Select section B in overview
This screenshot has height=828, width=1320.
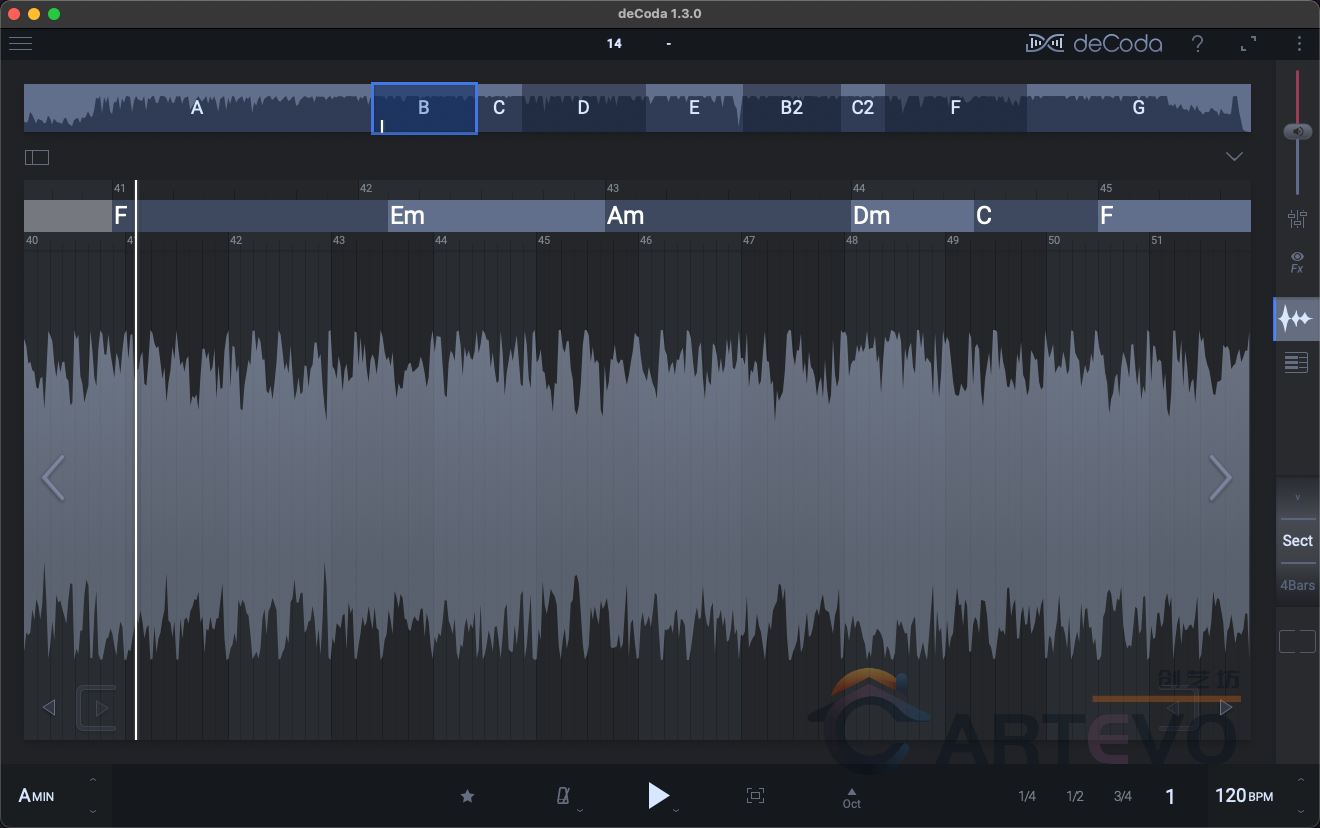pyautogui.click(x=424, y=108)
